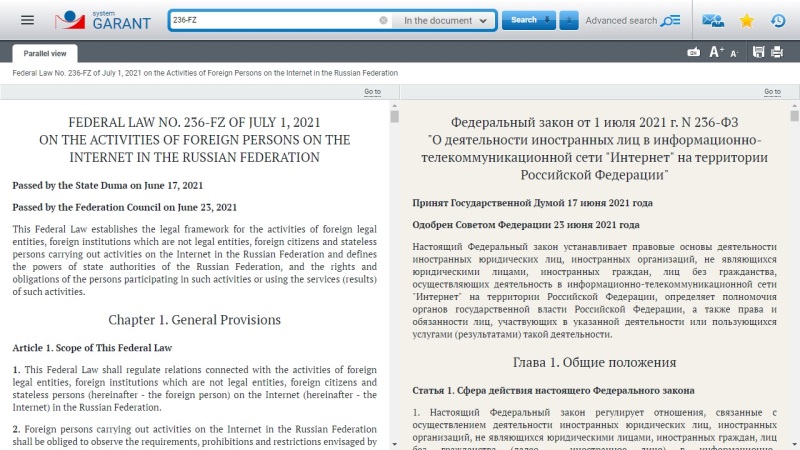This screenshot has width=800, height=450.
Task: Open the 'In the document' scope dropdown
Action: (445, 20)
